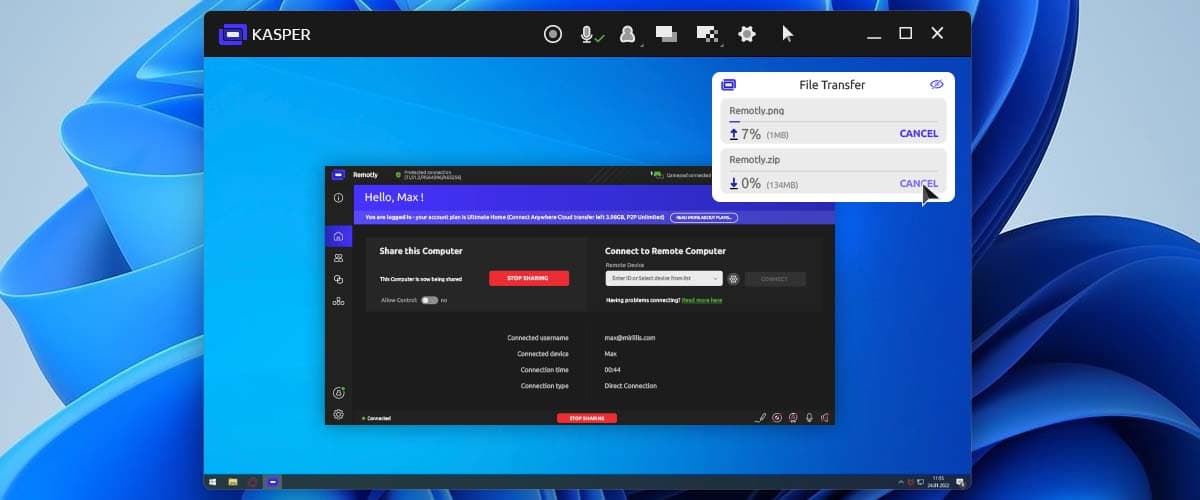
Task: Open the network devices tab in sidebar
Action: click(x=338, y=301)
